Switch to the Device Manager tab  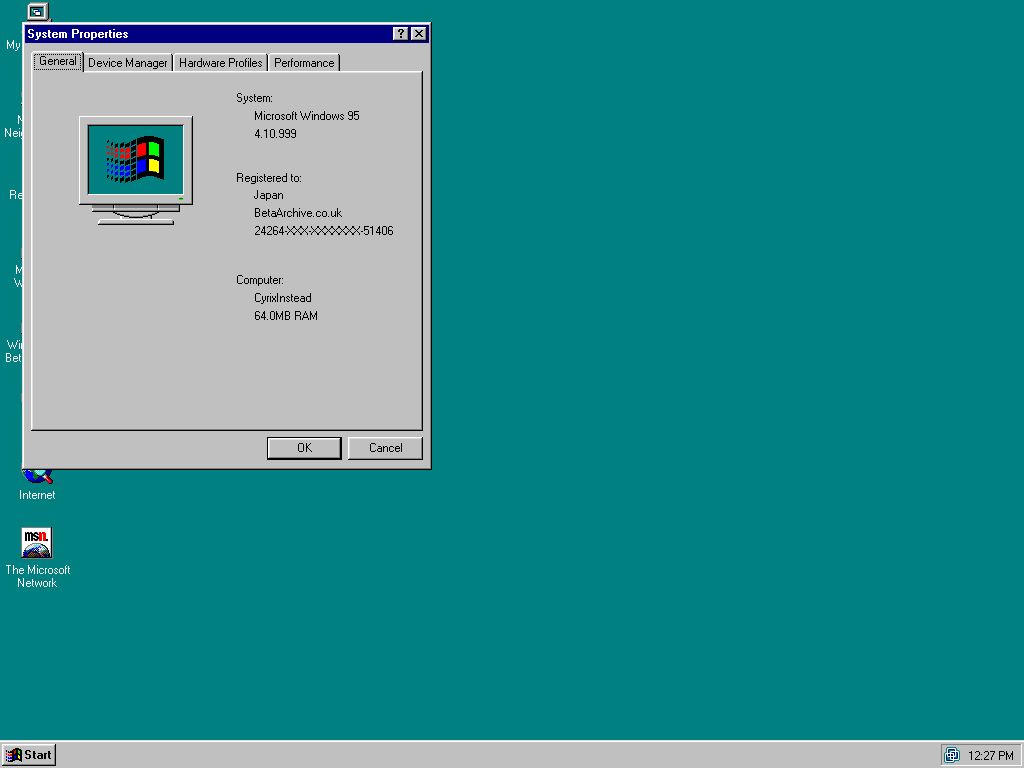(x=128, y=63)
